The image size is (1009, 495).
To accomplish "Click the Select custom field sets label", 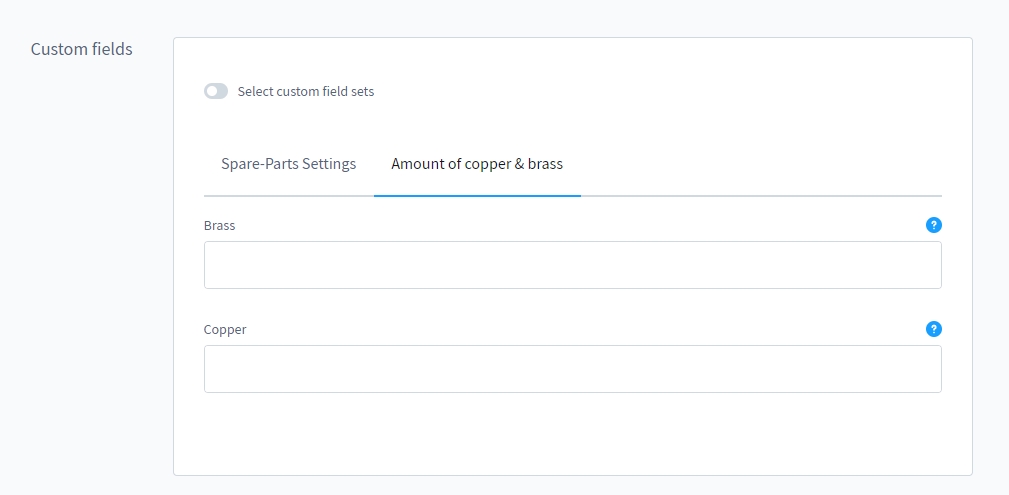I will [305, 92].
